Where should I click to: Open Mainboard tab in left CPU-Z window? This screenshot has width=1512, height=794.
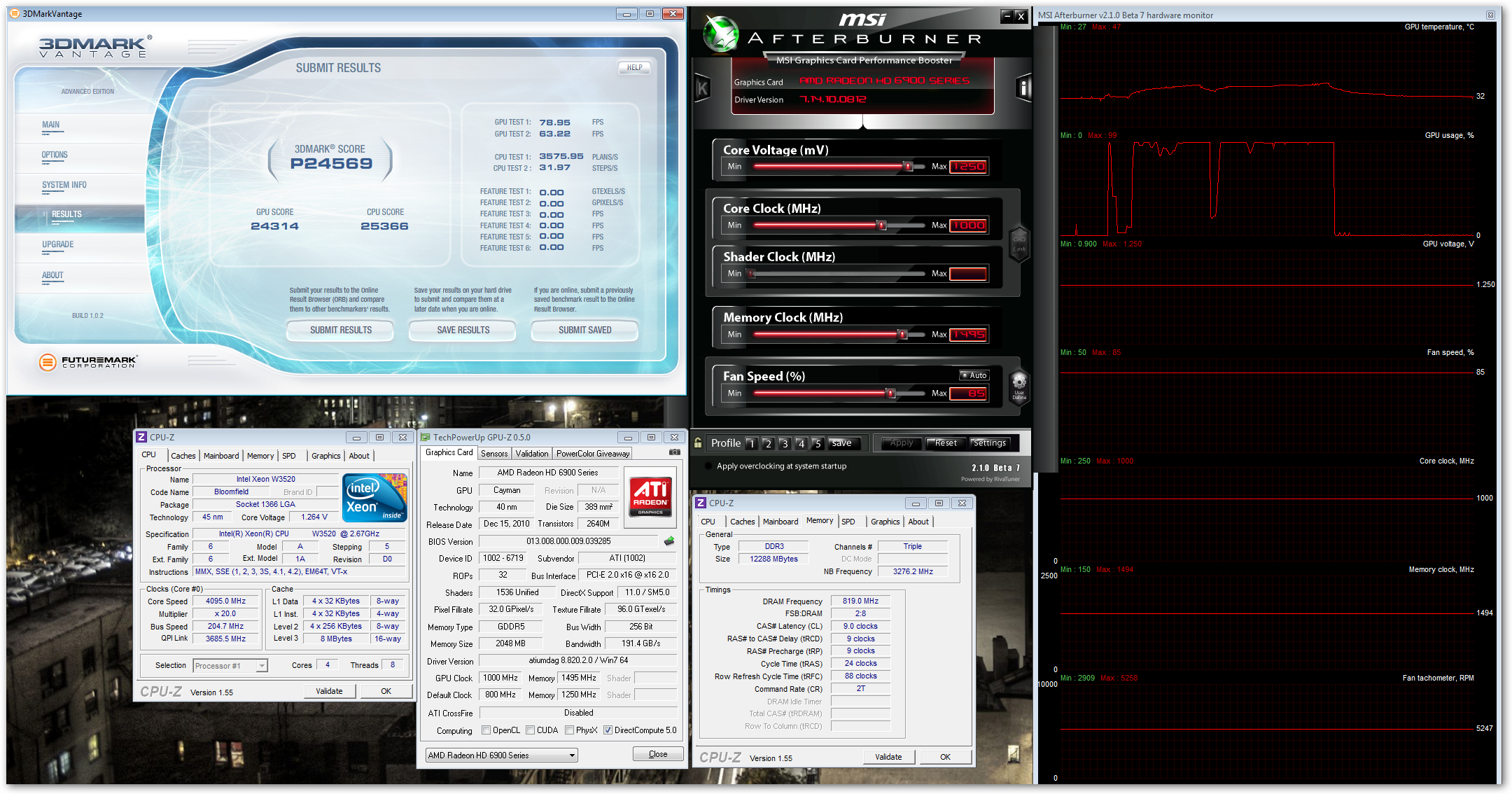pos(221,456)
